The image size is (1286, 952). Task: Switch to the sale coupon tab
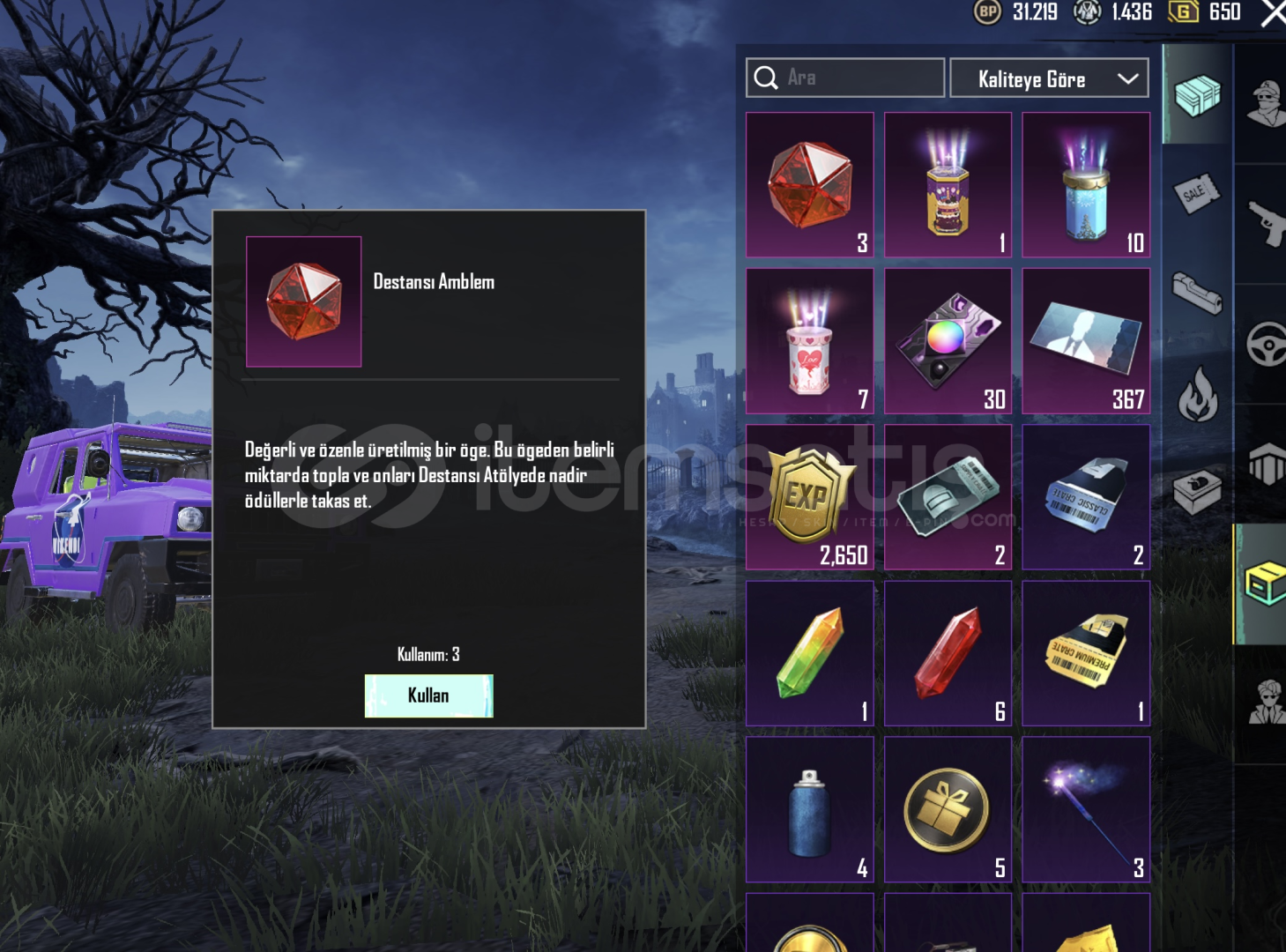coord(1197,194)
